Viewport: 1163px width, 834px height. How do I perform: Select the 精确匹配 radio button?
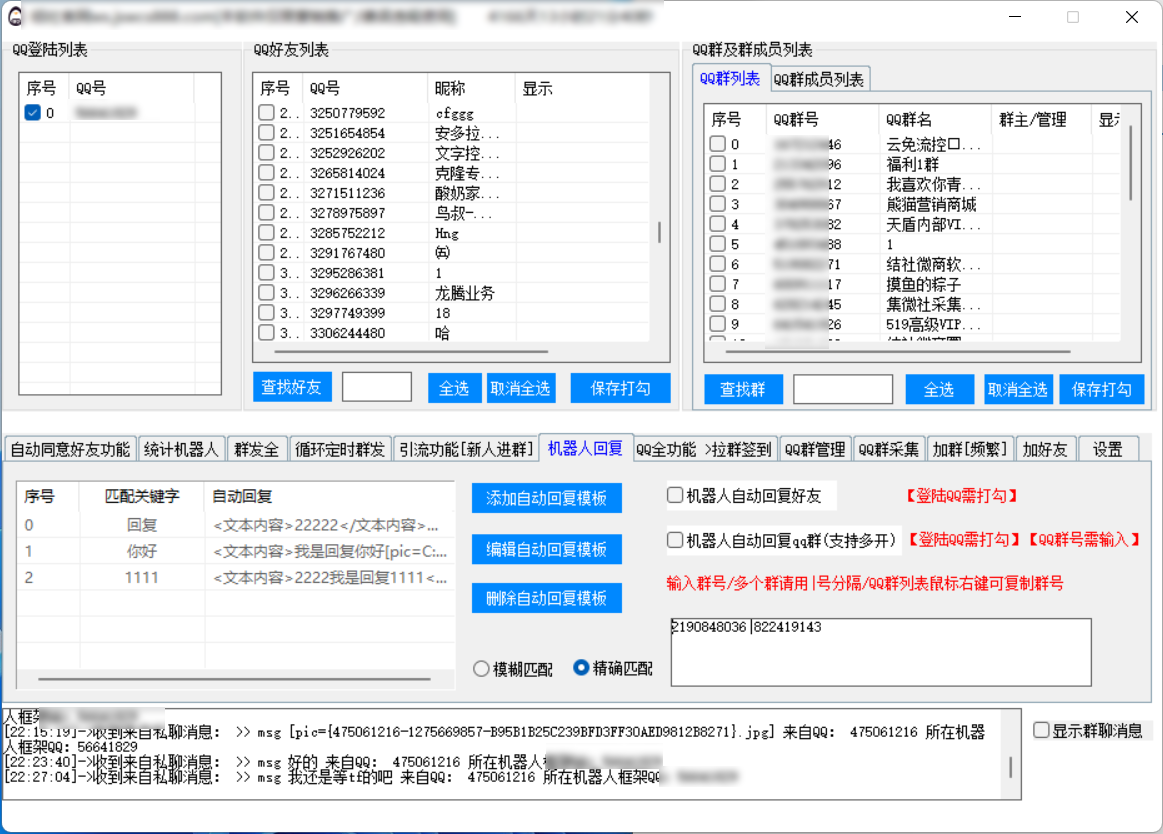(581, 668)
